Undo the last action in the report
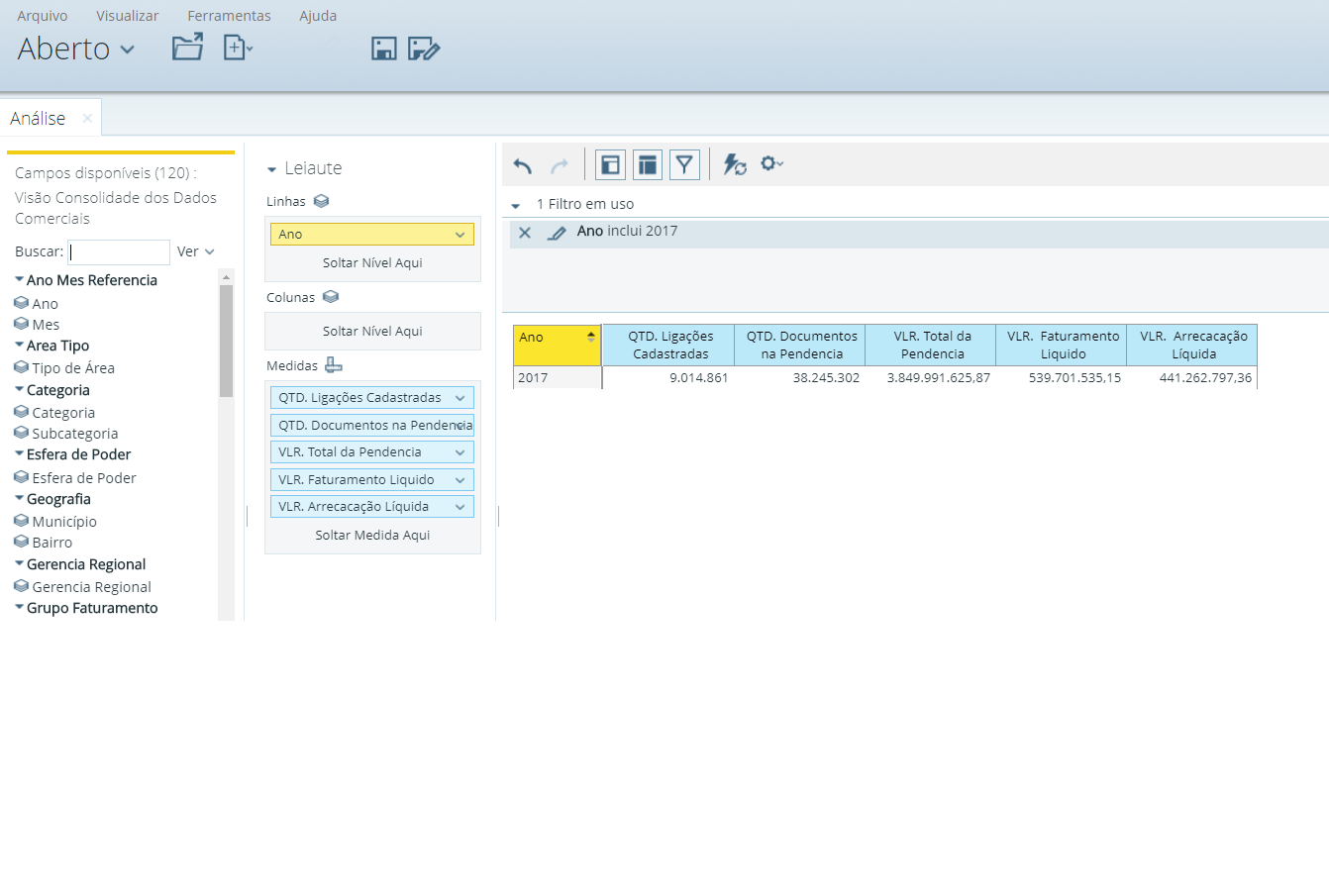This screenshot has width=1329, height=896. tap(523, 165)
